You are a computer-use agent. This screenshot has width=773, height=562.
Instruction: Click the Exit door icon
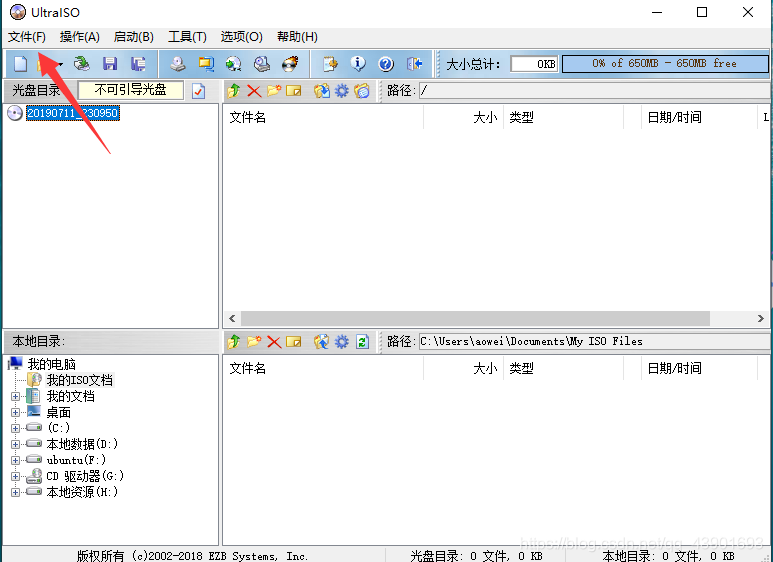point(414,64)
